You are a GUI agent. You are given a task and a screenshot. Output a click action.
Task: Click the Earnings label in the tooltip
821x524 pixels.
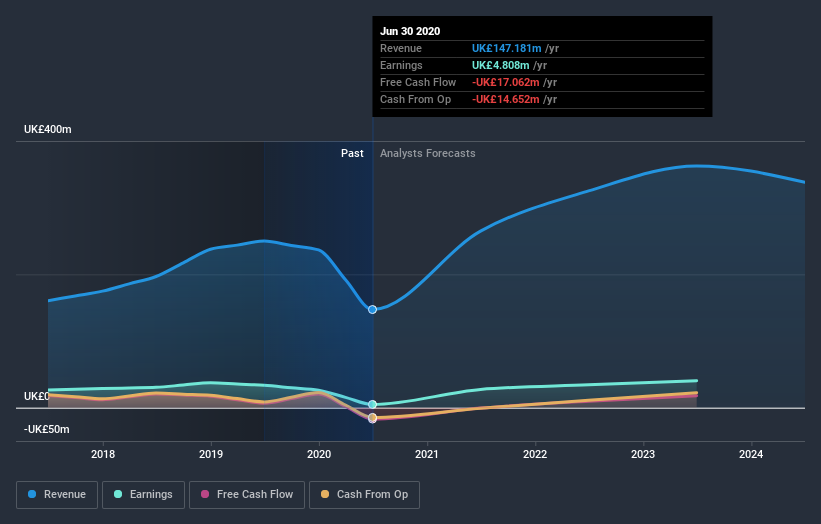(401, 65)
